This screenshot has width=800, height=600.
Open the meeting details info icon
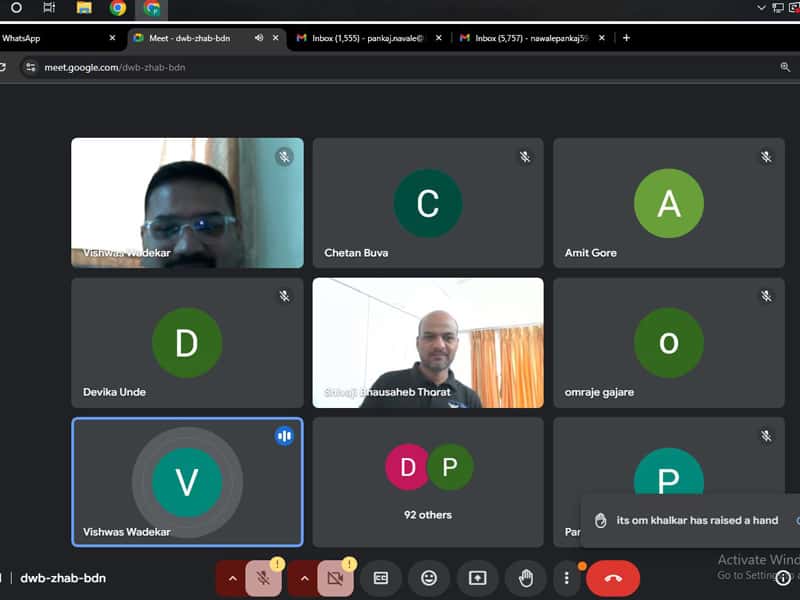(783, 578)
